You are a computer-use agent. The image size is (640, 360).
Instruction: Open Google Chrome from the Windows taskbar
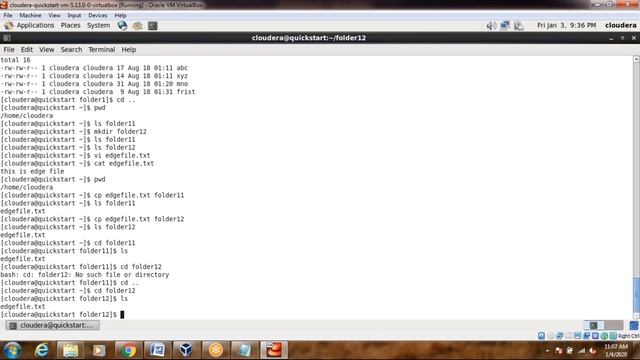click(x=128, y=350)
